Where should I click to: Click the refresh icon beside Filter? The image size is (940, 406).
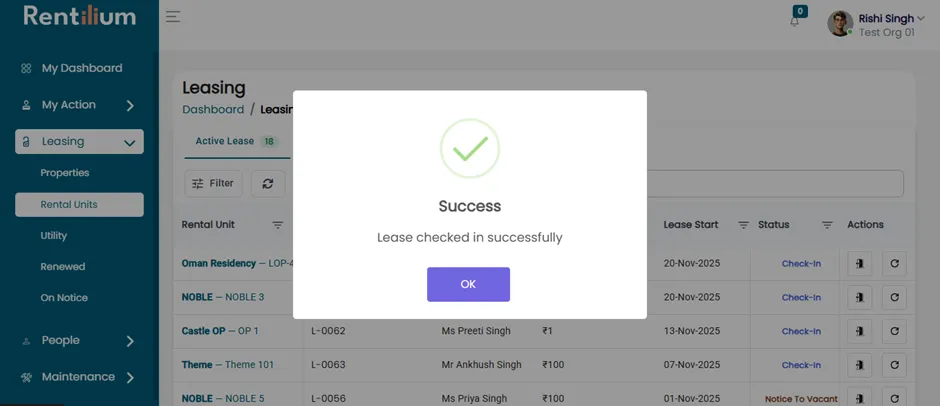pos(268,184)
